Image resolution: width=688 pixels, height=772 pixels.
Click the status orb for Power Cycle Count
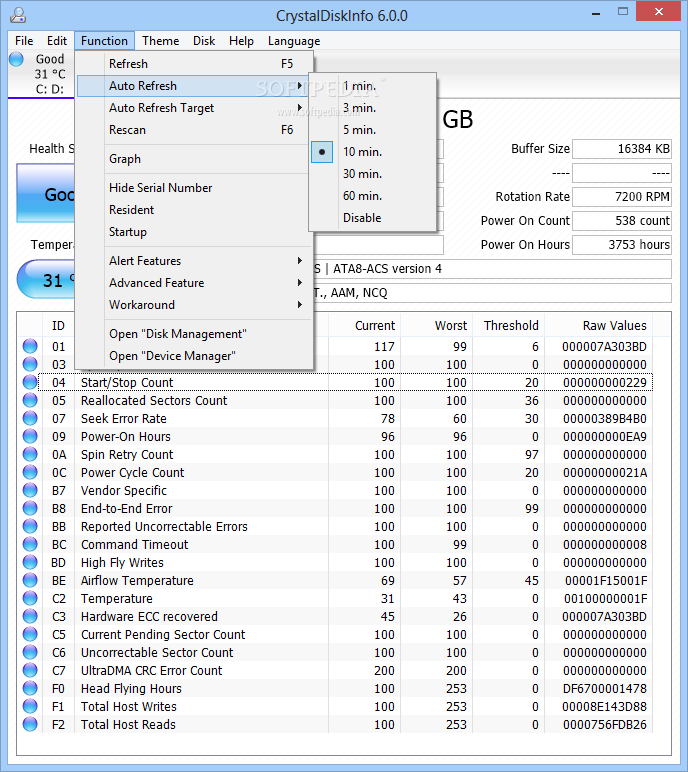point(30,472)
